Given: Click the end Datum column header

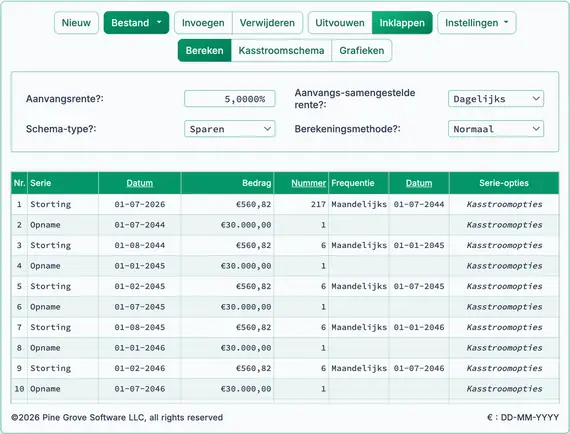Looking at the screenshot, I should [x=419, y=183].
